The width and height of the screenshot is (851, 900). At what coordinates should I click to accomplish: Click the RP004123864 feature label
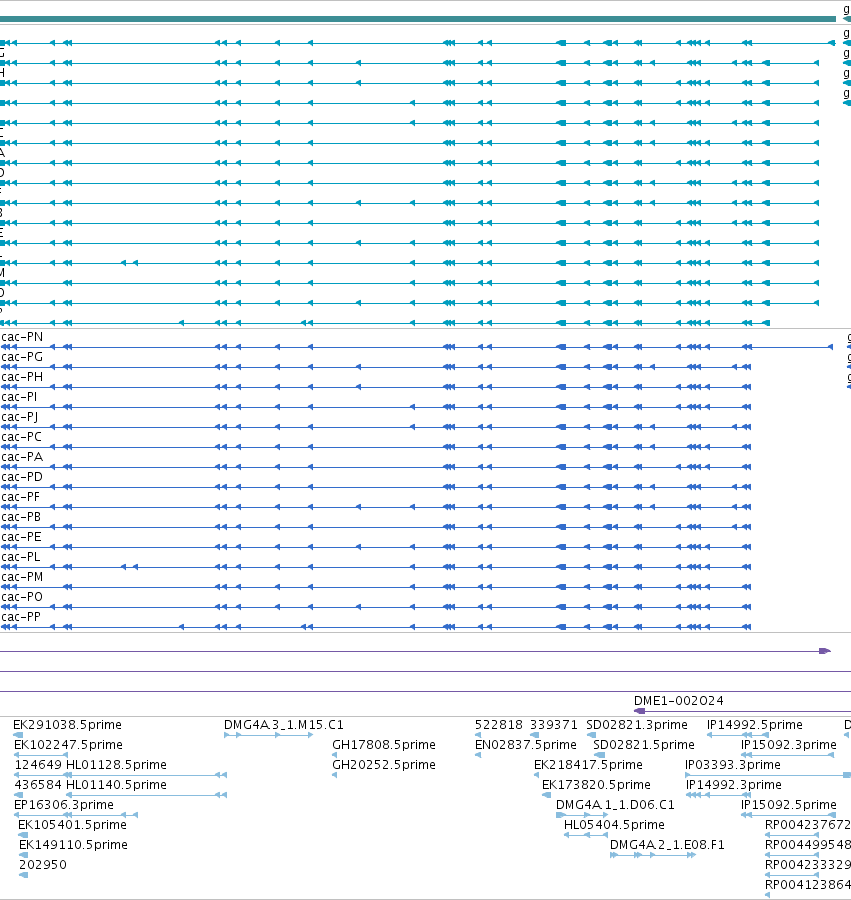tap(808, 885)
